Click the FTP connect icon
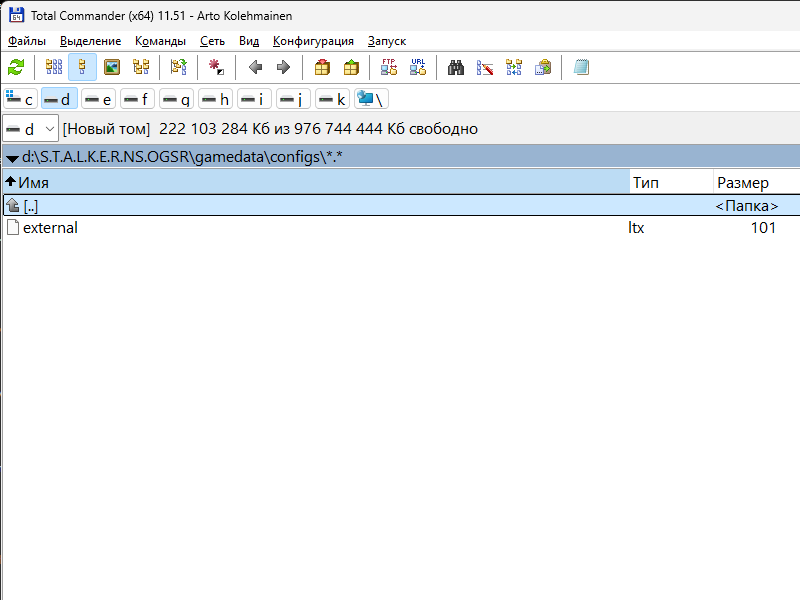The image size is (800, 600). pyautogui.click(x=389, y=67)
